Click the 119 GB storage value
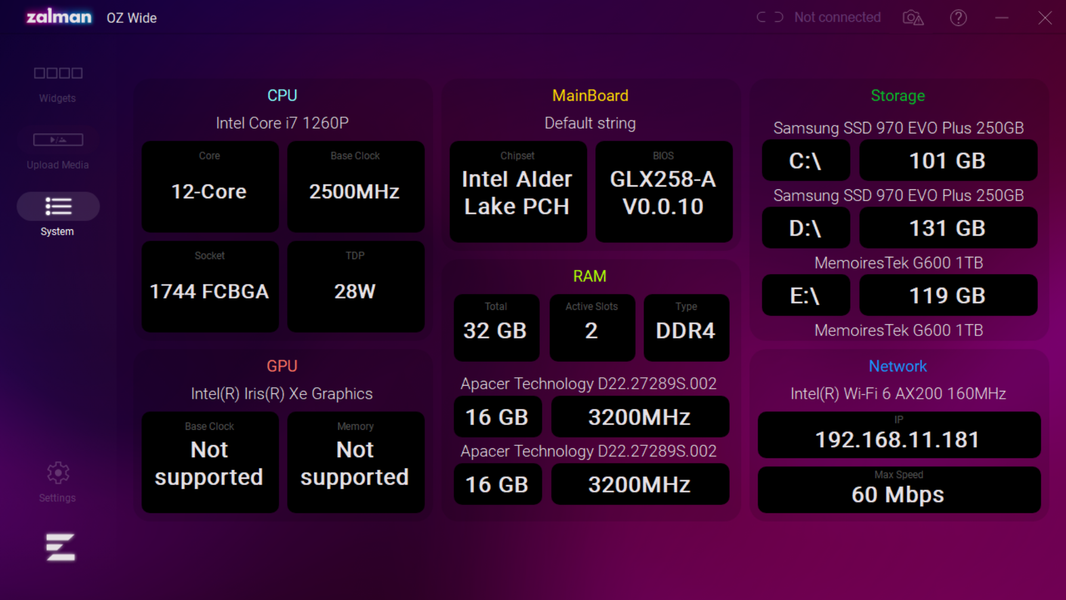The width and height of the screenshot is (1066, 600). pos(948,295)
